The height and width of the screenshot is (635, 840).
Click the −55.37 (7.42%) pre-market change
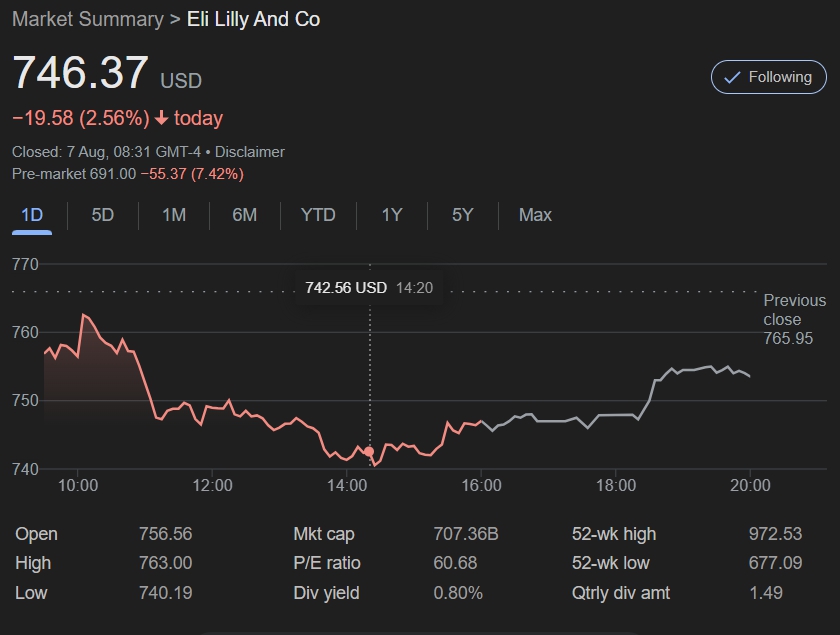tap(192, 174)
